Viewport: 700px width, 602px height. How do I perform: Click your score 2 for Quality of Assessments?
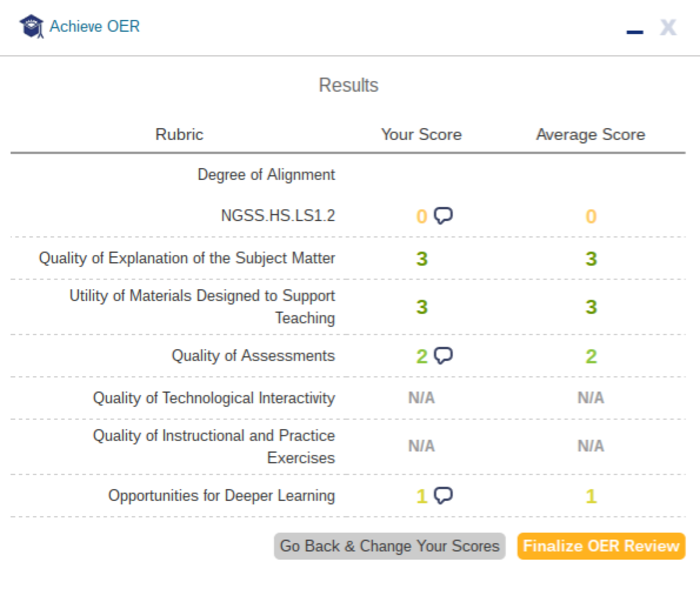[x=422, y=356]
